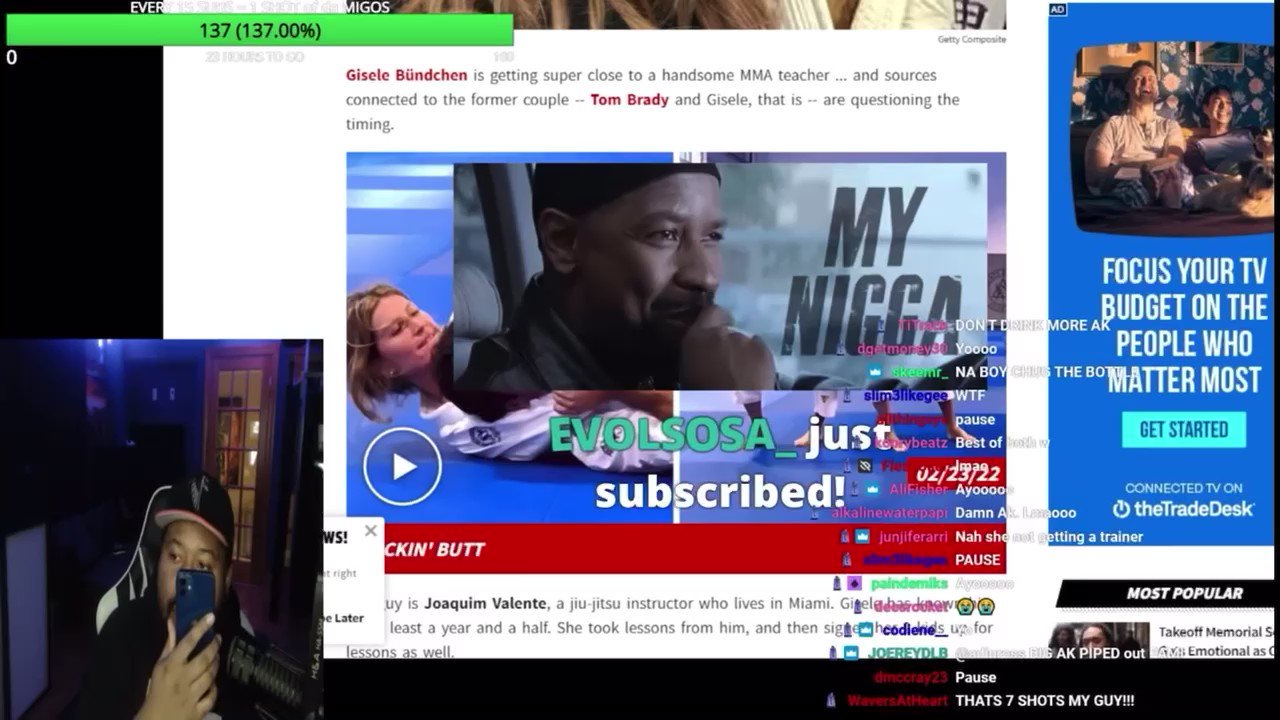The image size is (1280, 720).
Task: Click the 'EVOLSOSA_ just subscribed!' alert
Action: coord(720,463)
